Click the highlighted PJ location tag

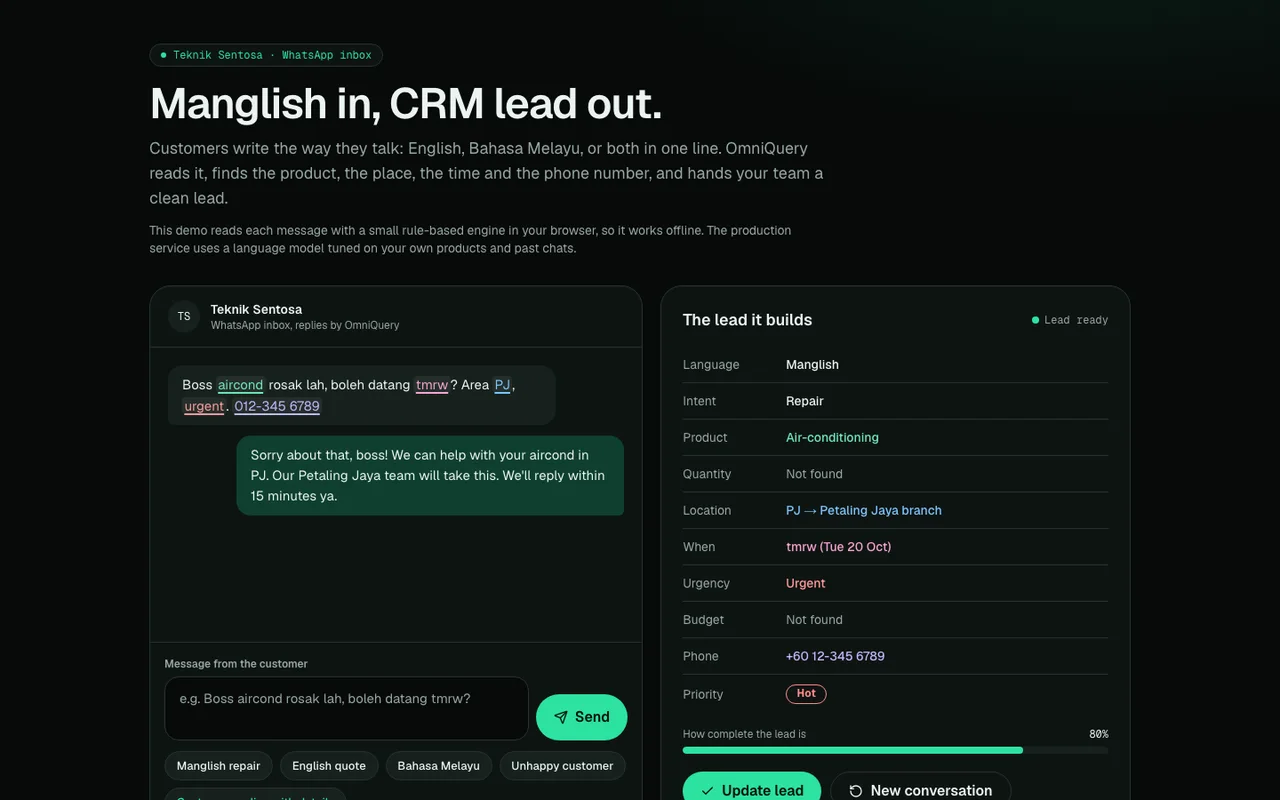click(502, 385)
